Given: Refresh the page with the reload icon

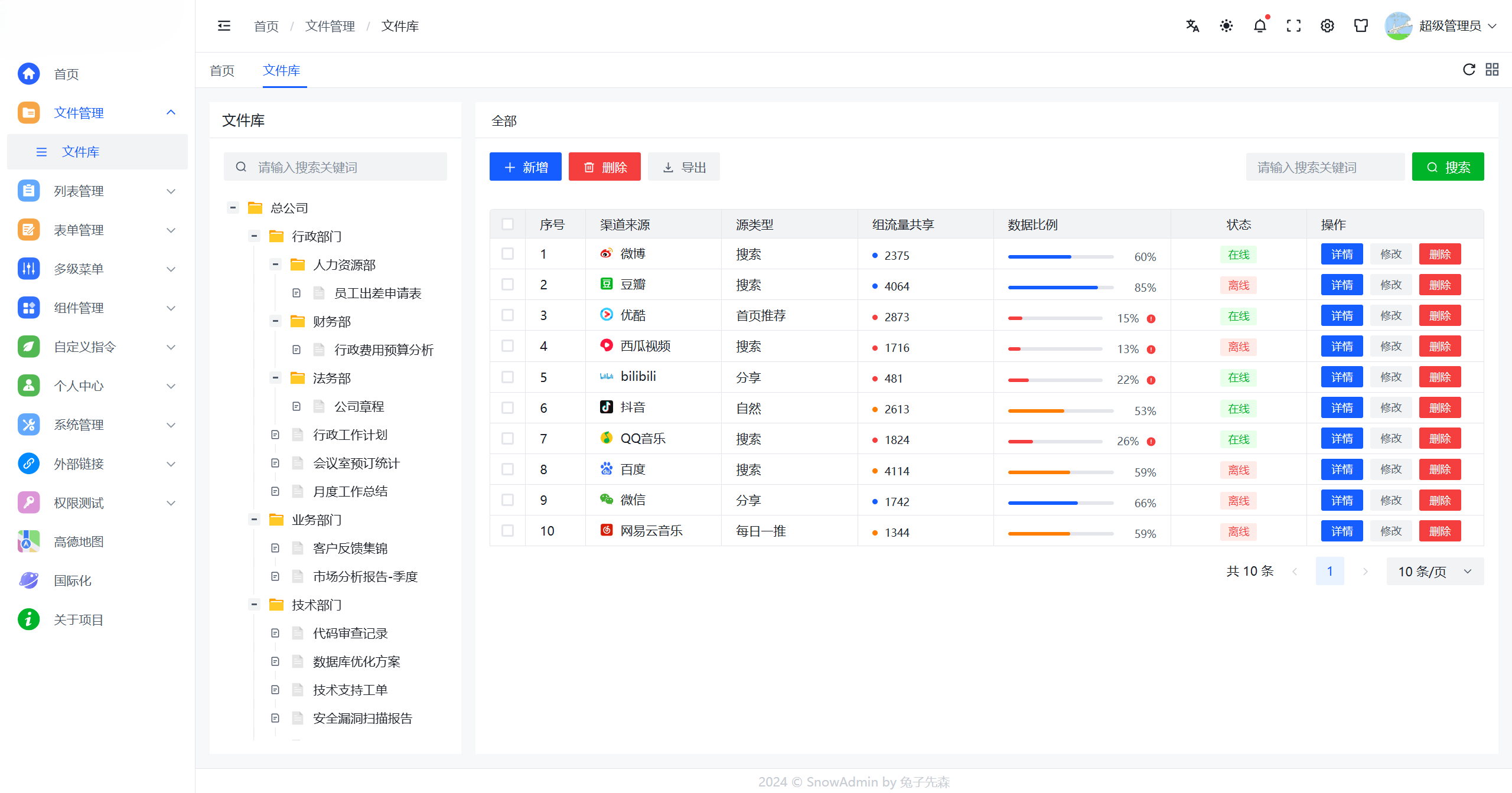Looking at the screenshot, I should 1468,69.
